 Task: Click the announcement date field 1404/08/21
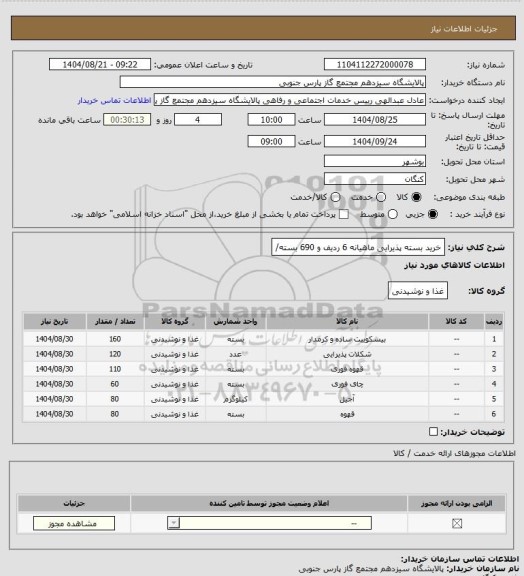pyautogui.click(x=100, y=64)
